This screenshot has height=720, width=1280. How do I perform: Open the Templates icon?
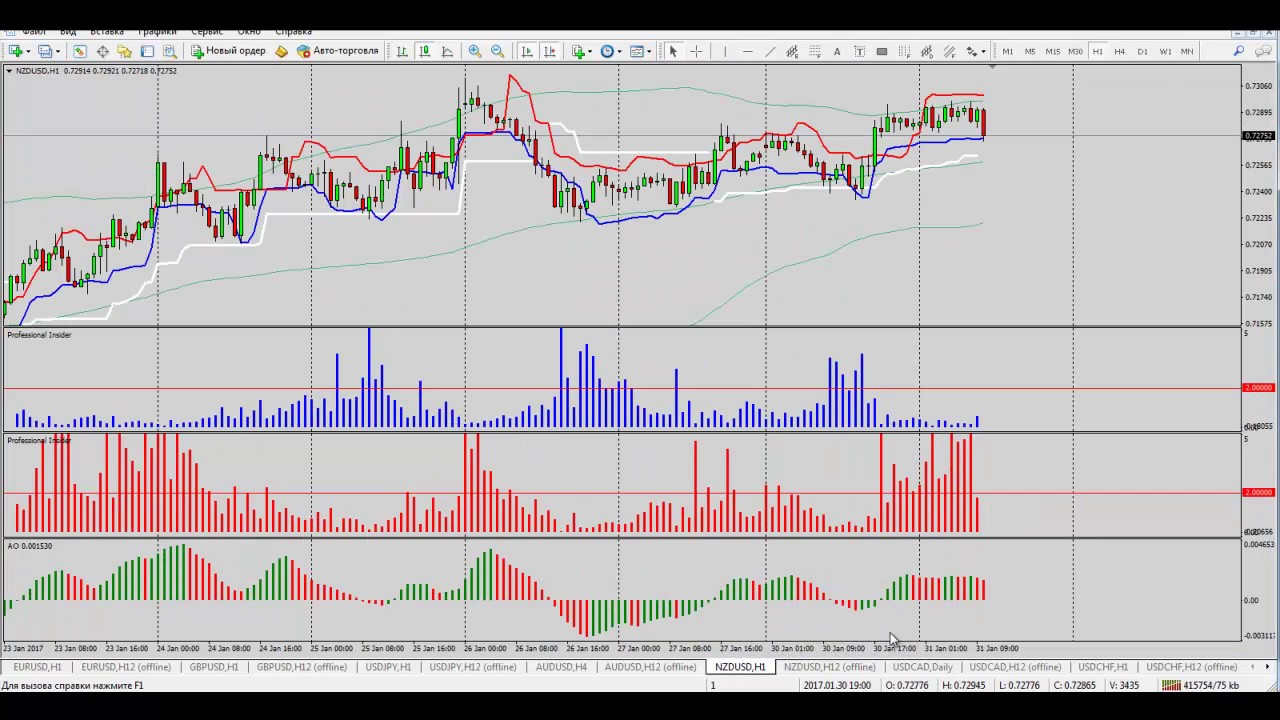636,51
